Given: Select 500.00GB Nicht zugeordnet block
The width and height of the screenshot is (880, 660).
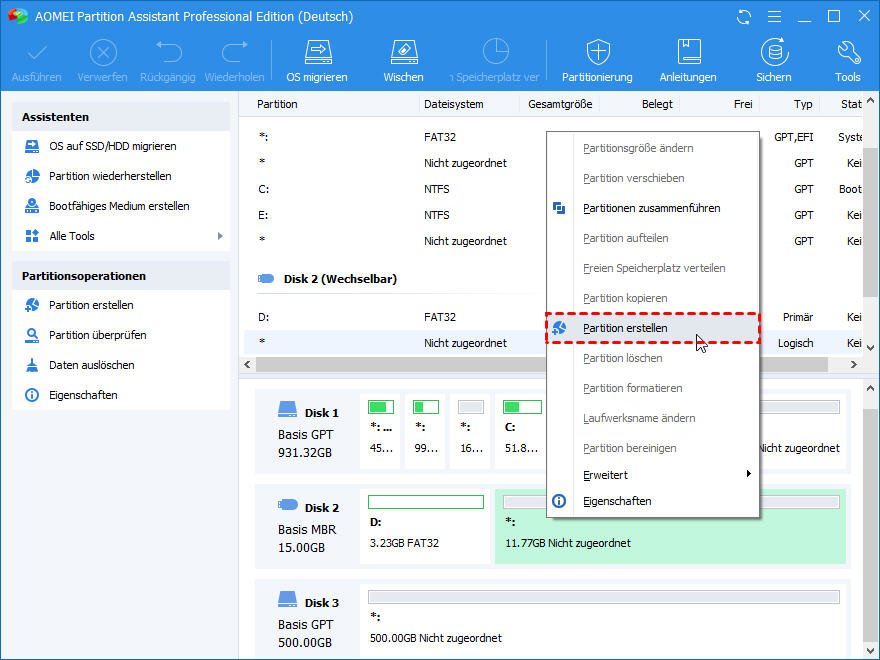Looking at the screenshot, I should [604, 620].
